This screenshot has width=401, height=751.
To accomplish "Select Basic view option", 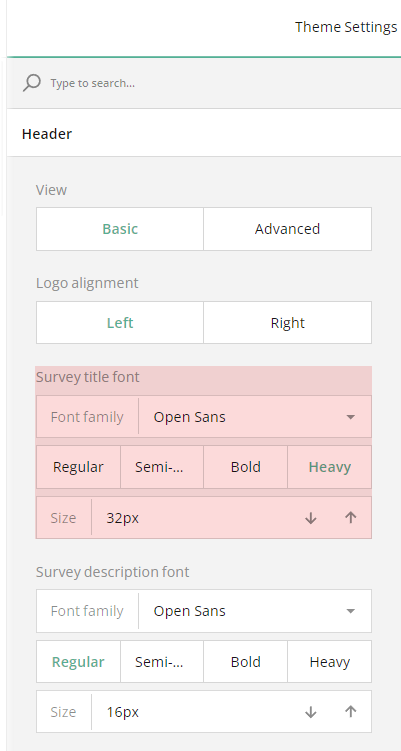I will coord(120,229).
